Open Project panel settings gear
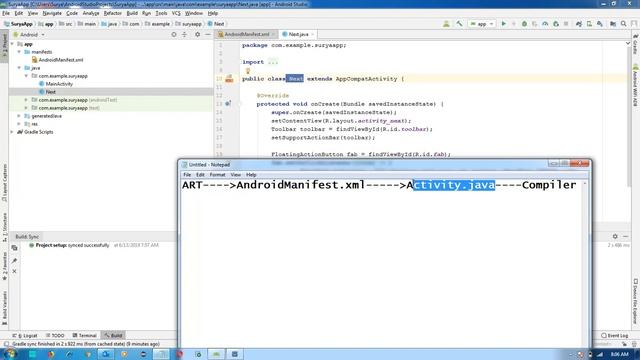 198,35
